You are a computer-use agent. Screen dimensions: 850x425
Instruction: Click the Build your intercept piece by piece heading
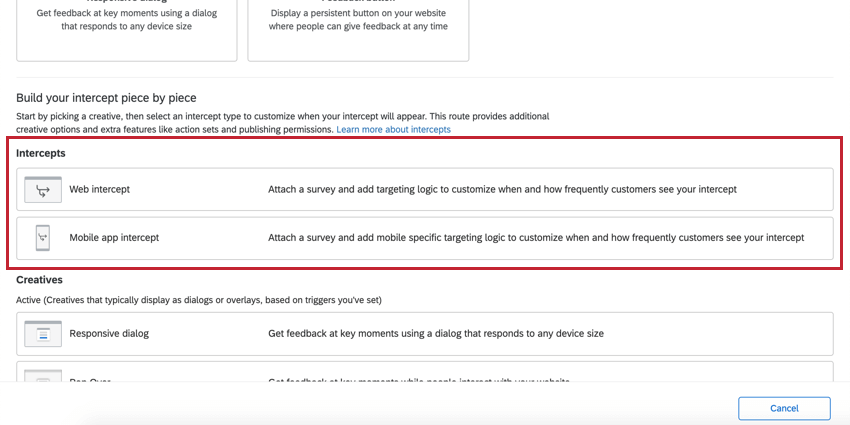coord(106,98)
